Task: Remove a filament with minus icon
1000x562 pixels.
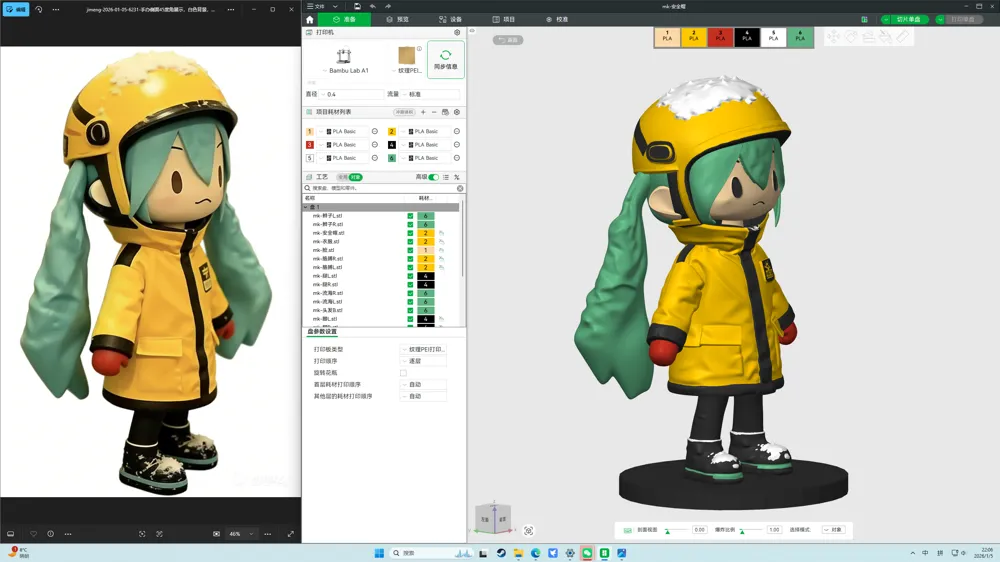Action: [434, 112]
